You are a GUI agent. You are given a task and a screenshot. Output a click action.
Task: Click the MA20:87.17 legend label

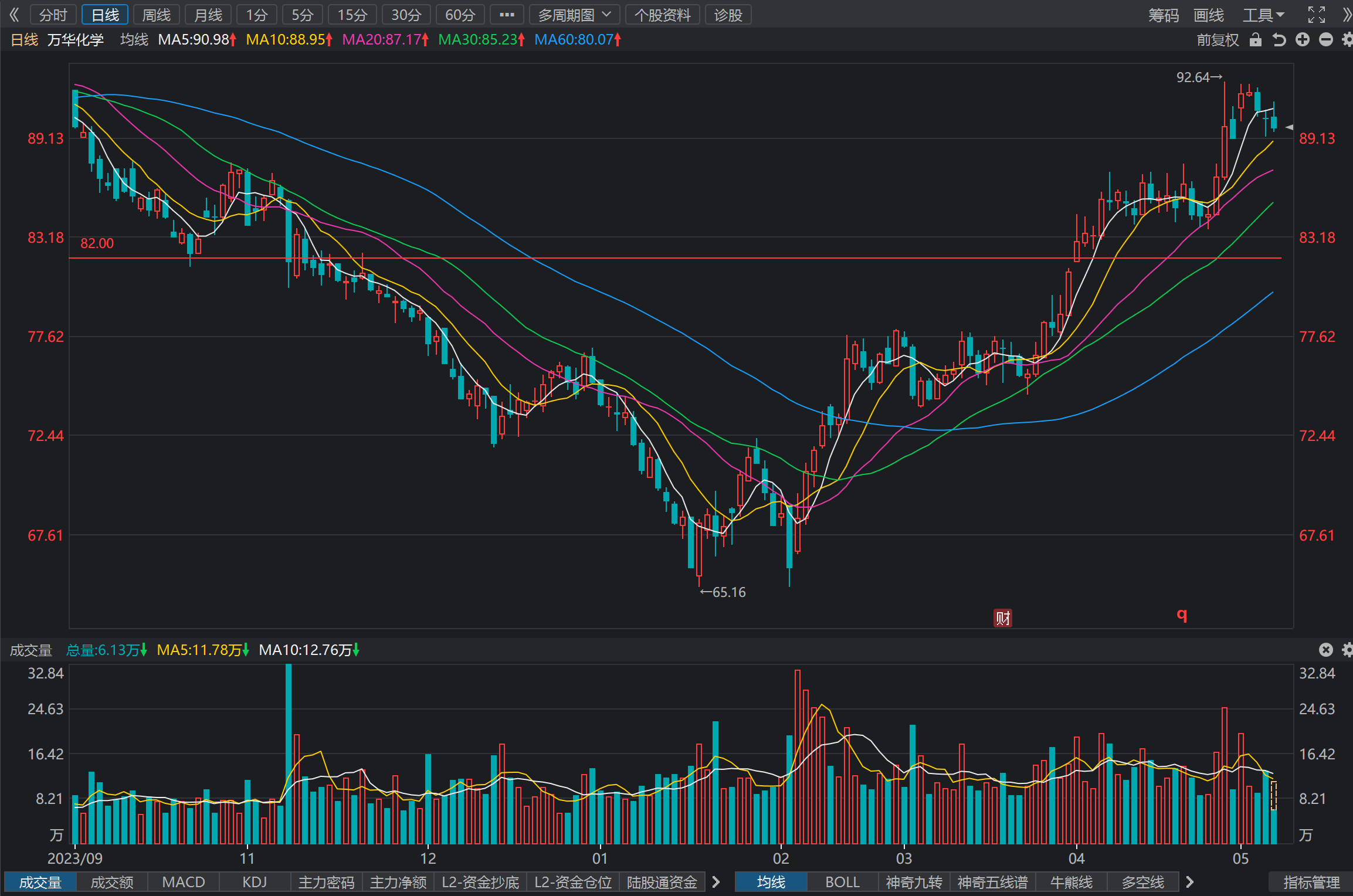385,40
